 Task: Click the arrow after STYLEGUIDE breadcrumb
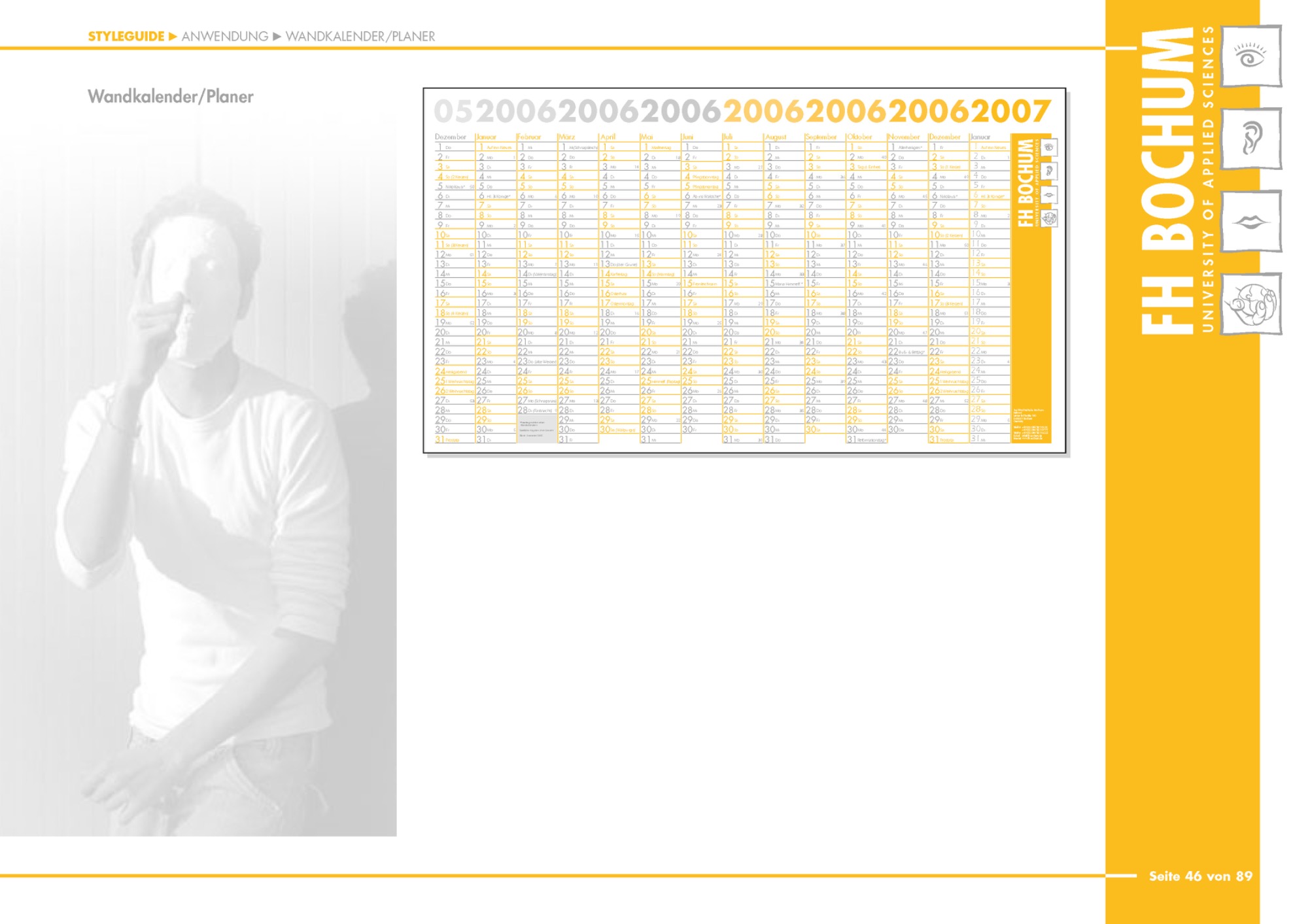click(x=173, y=37)
